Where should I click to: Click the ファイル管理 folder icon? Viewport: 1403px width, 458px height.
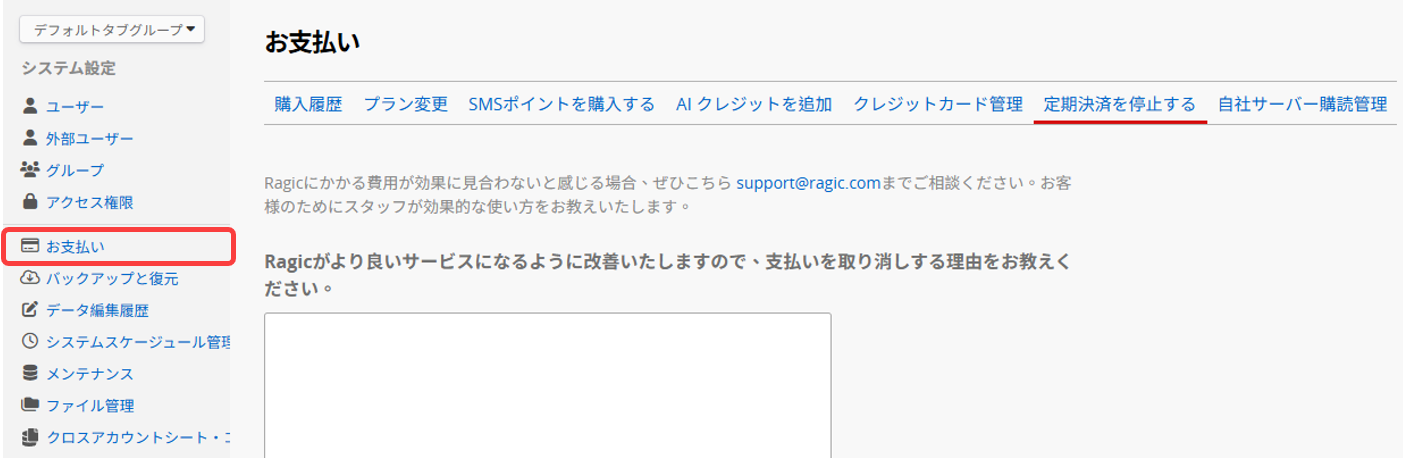coord(30,406)
